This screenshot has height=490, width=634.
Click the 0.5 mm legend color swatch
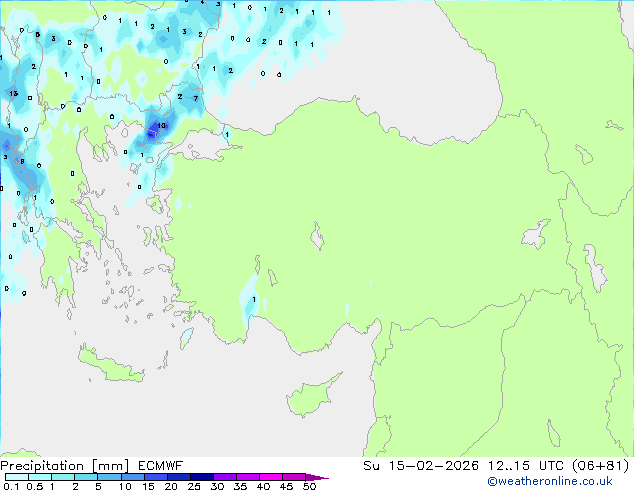(40, 477)
